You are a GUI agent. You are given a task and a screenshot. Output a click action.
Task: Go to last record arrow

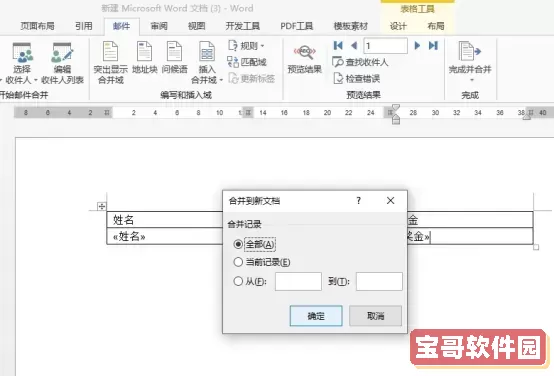coord(433,46)
